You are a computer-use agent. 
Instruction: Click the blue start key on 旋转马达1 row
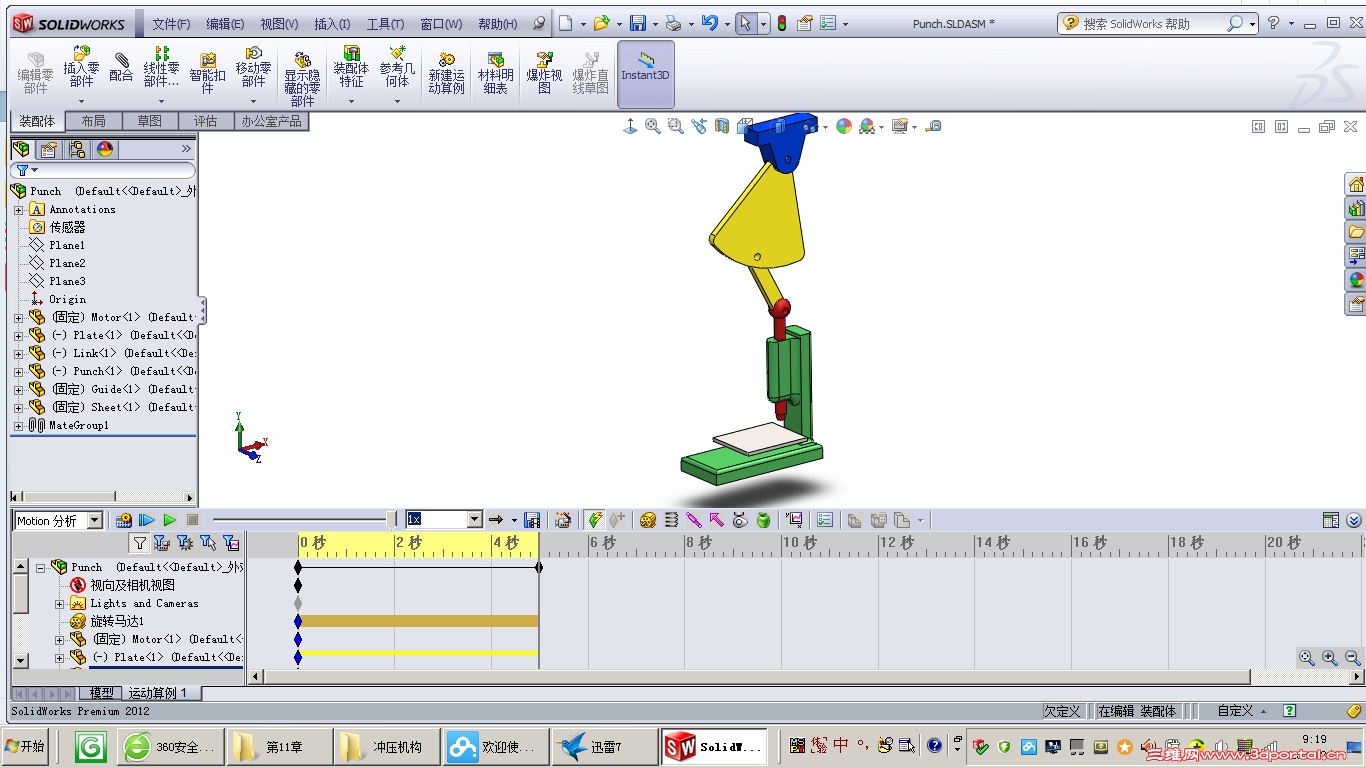[298, 622]
